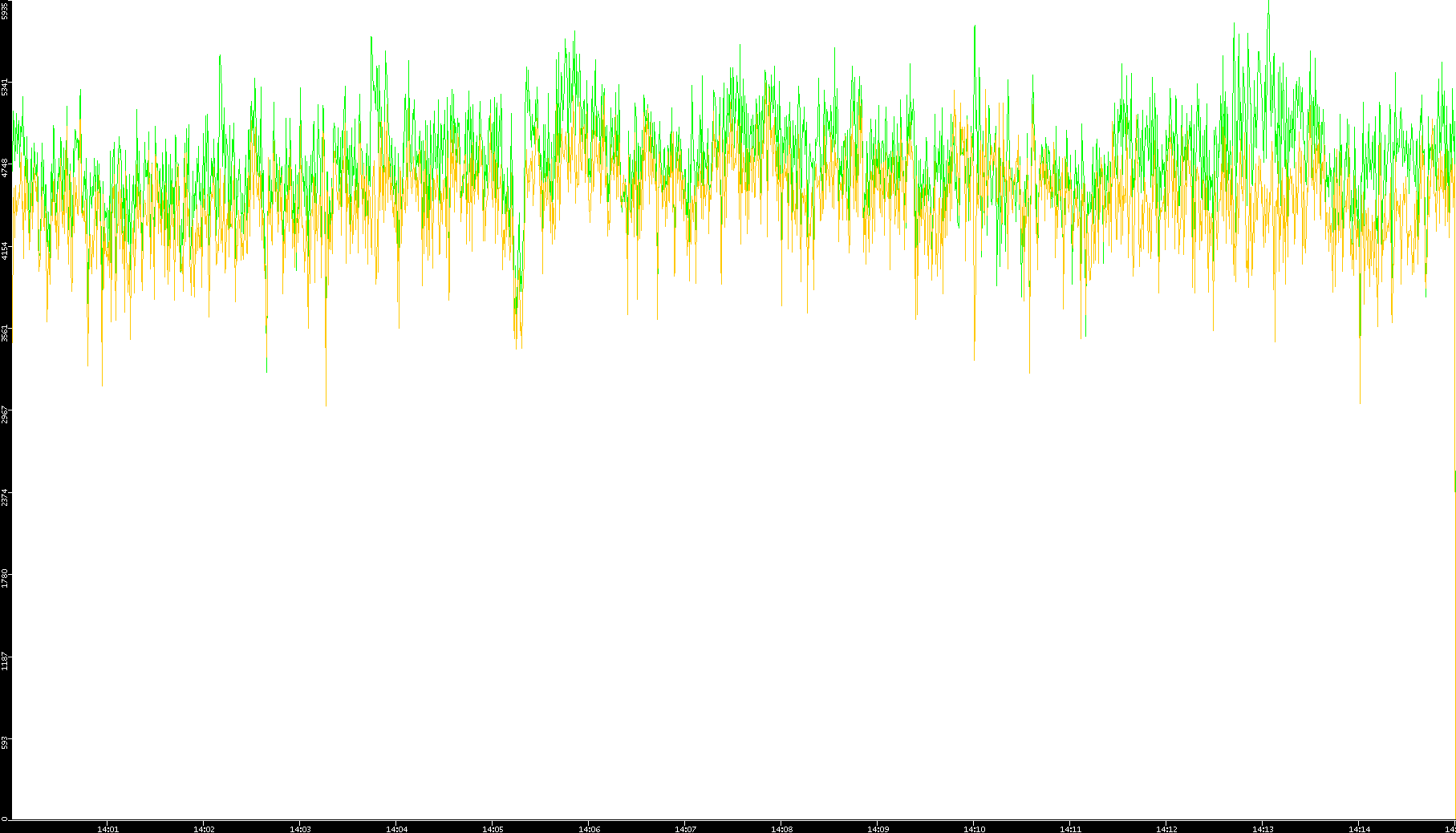Pick the 14:07 marker on the bottom axis
The image size is (1456, 833).
(685, 829)
